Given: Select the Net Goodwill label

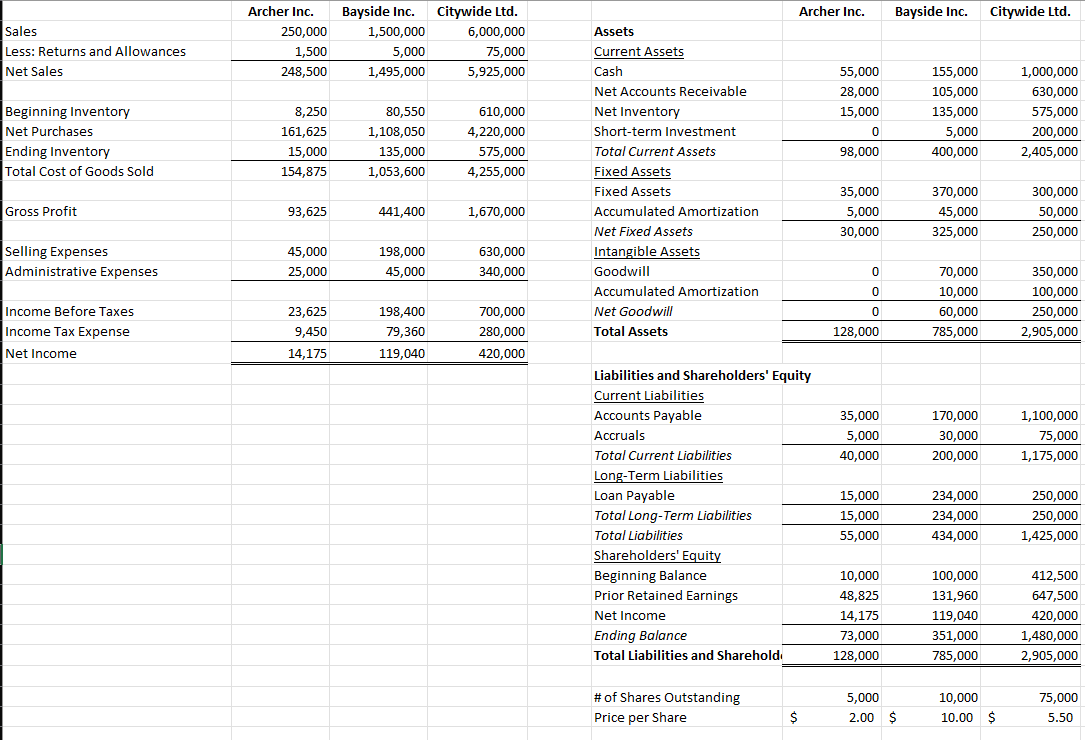Looking at the screenshot, I should click(x=633, y=312).
